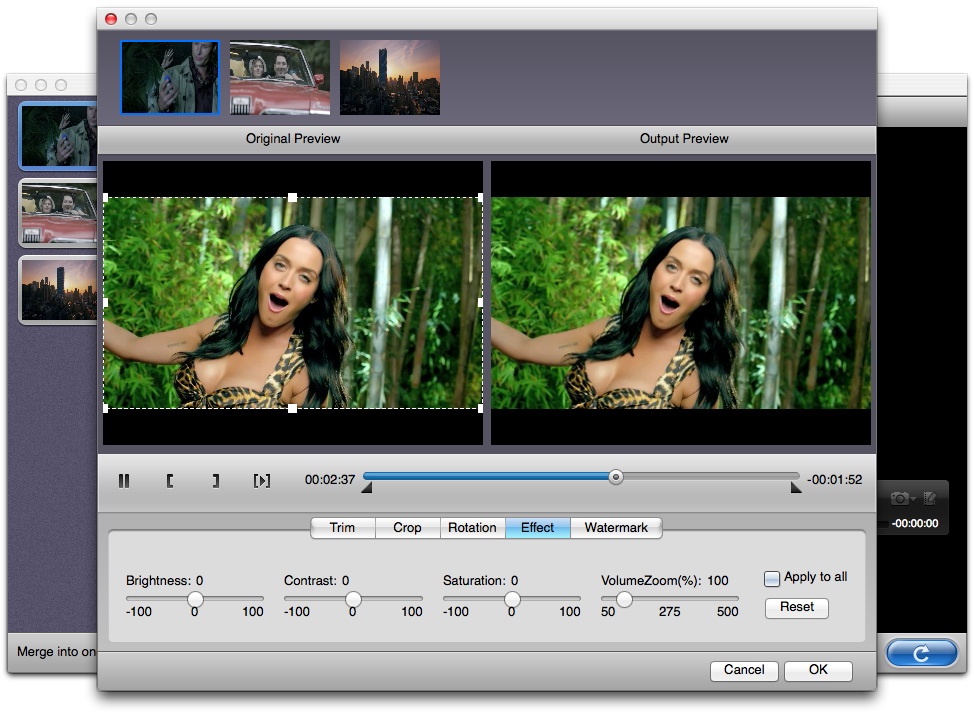Set trim end with right bracket icon
The image size is (974, 715).
(216, 480)
